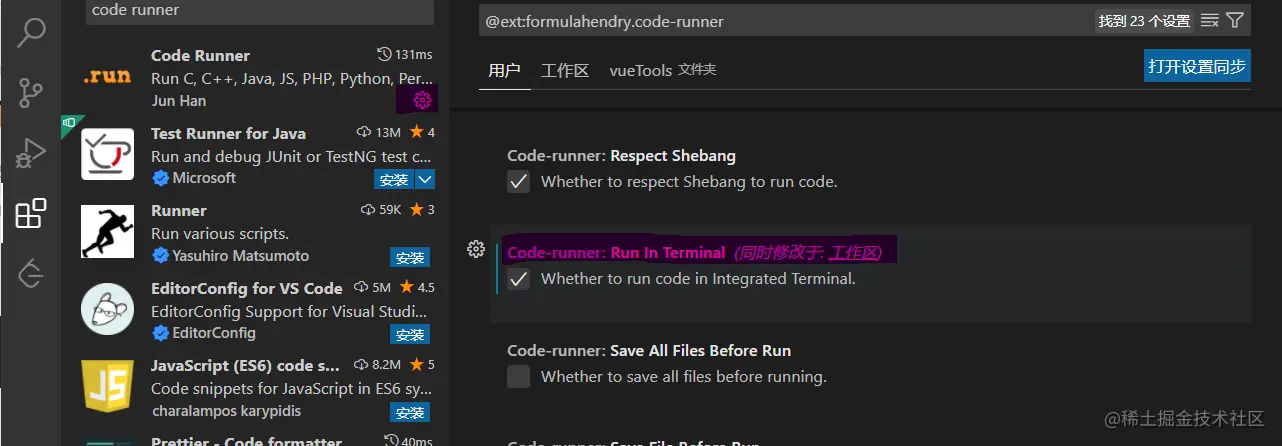Click the Code-runner: Run In Terminal title
Image resolution: width=1282 pixels, height=446 pixels.
tap(616, 253)
